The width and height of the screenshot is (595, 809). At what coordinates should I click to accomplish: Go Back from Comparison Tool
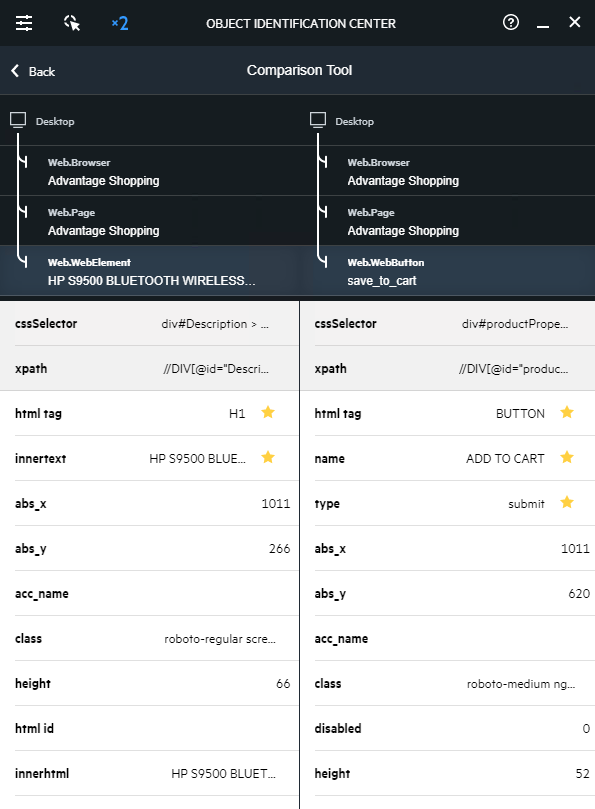33,71
